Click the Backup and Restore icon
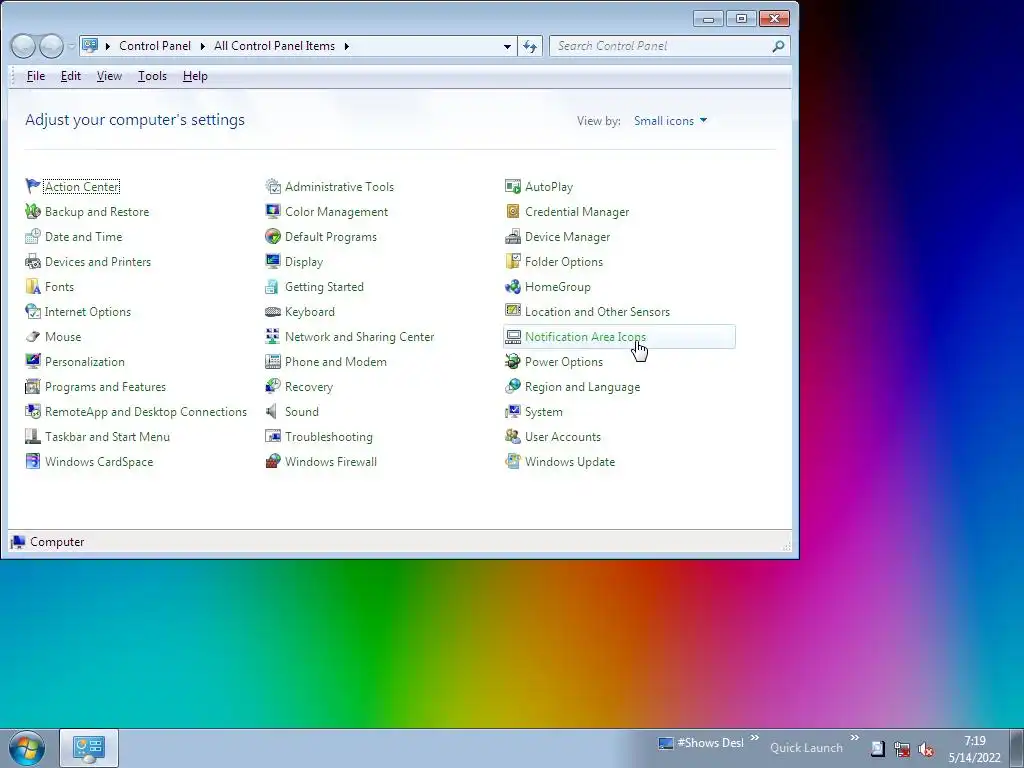Viewport: 1024px width, 768px height. click(33, 212)
